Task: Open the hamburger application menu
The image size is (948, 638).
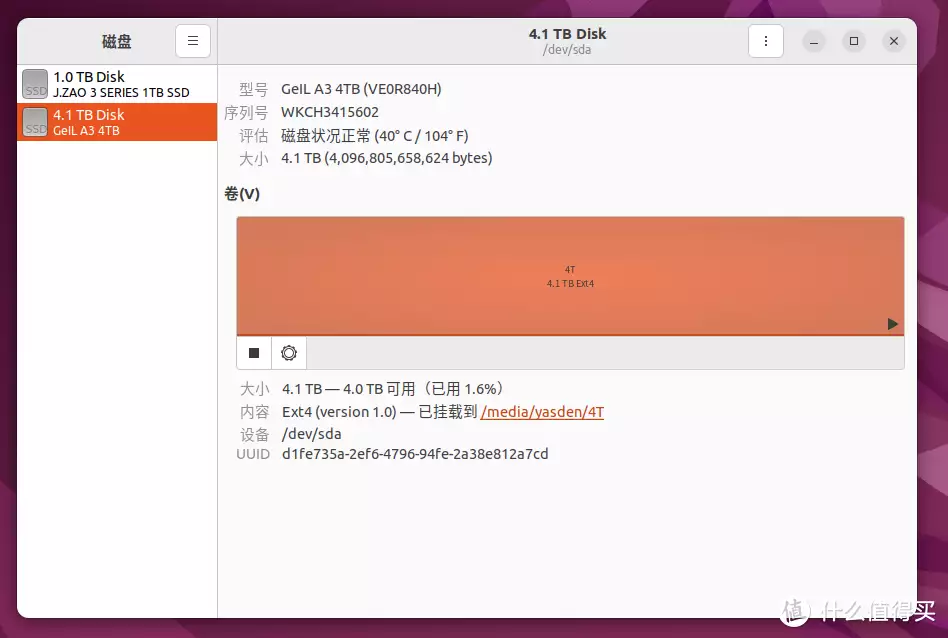Action: [193, 41]
